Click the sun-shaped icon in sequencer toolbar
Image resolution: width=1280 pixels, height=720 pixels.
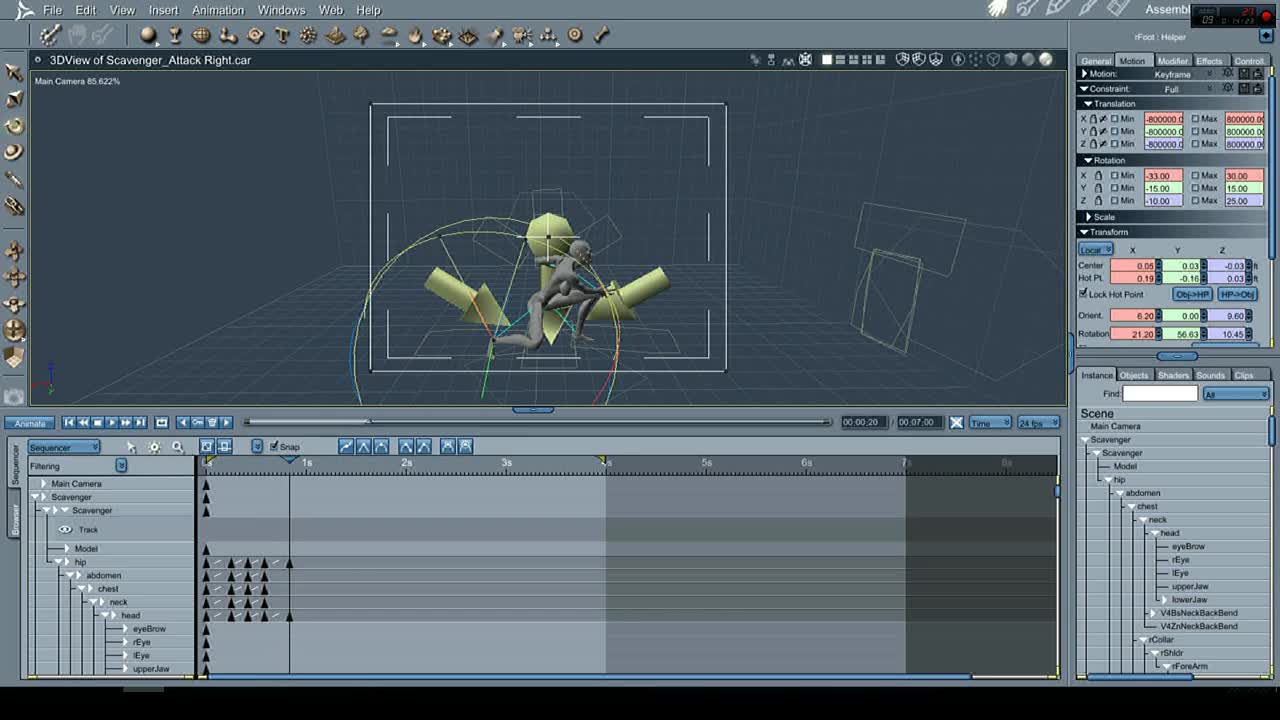coord(154,447)
